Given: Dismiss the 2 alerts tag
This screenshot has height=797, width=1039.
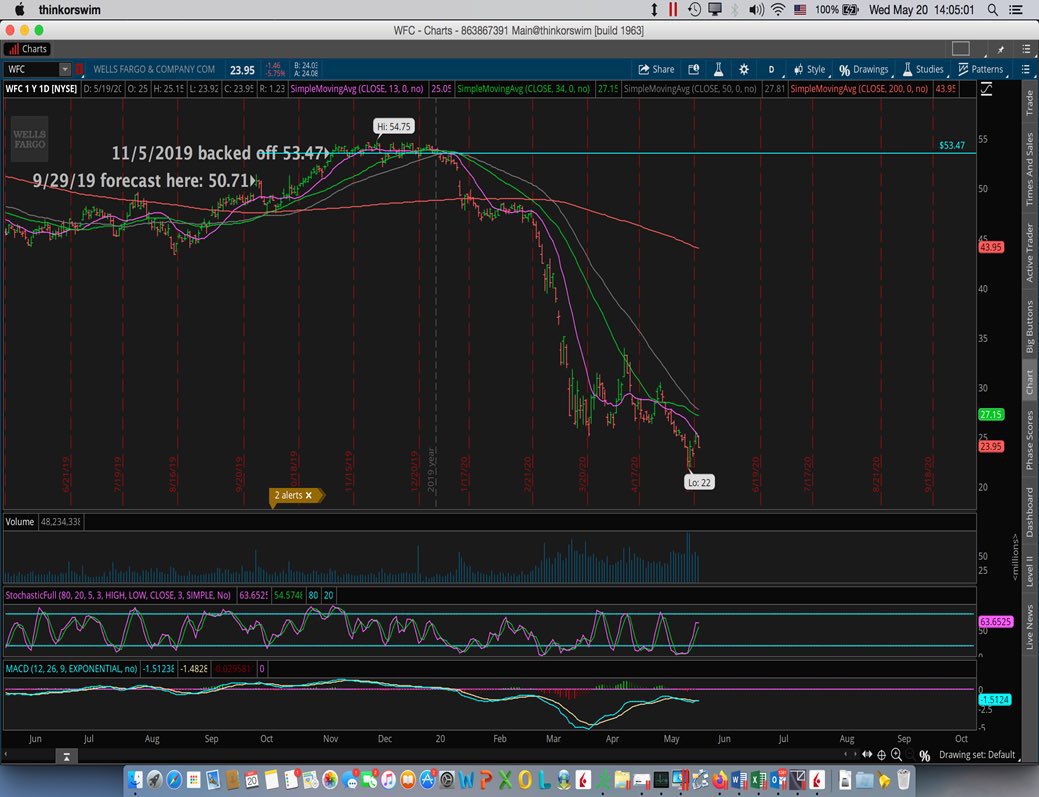Looking at the screenshot, I should pos(309,496).
